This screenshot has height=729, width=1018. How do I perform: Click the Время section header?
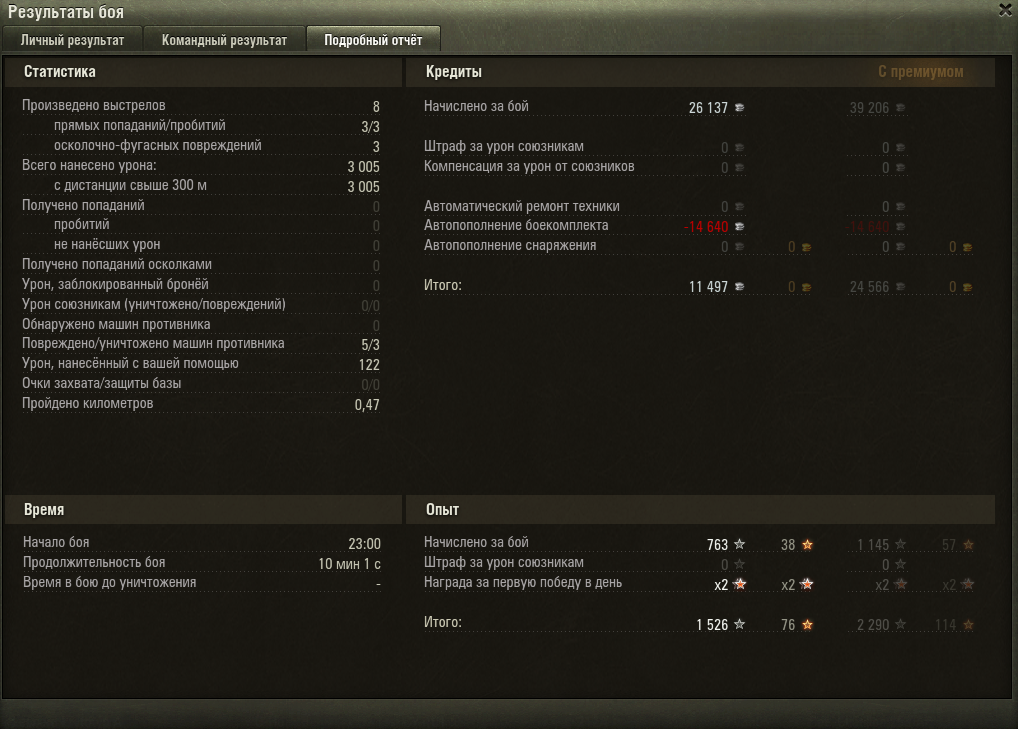[43, 510]
